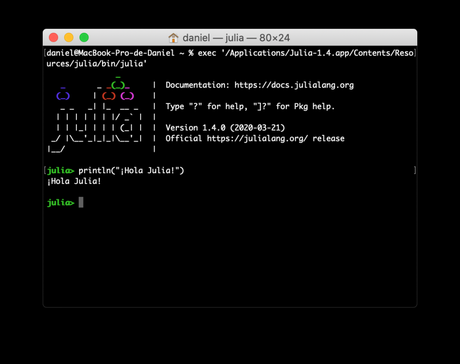Click the purple circle in the Julia logo
This screenshot has width=460, height=364.
tap(127, 96)
